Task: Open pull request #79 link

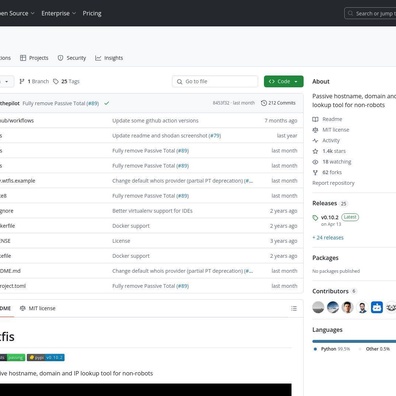Action: pos(215,136)
